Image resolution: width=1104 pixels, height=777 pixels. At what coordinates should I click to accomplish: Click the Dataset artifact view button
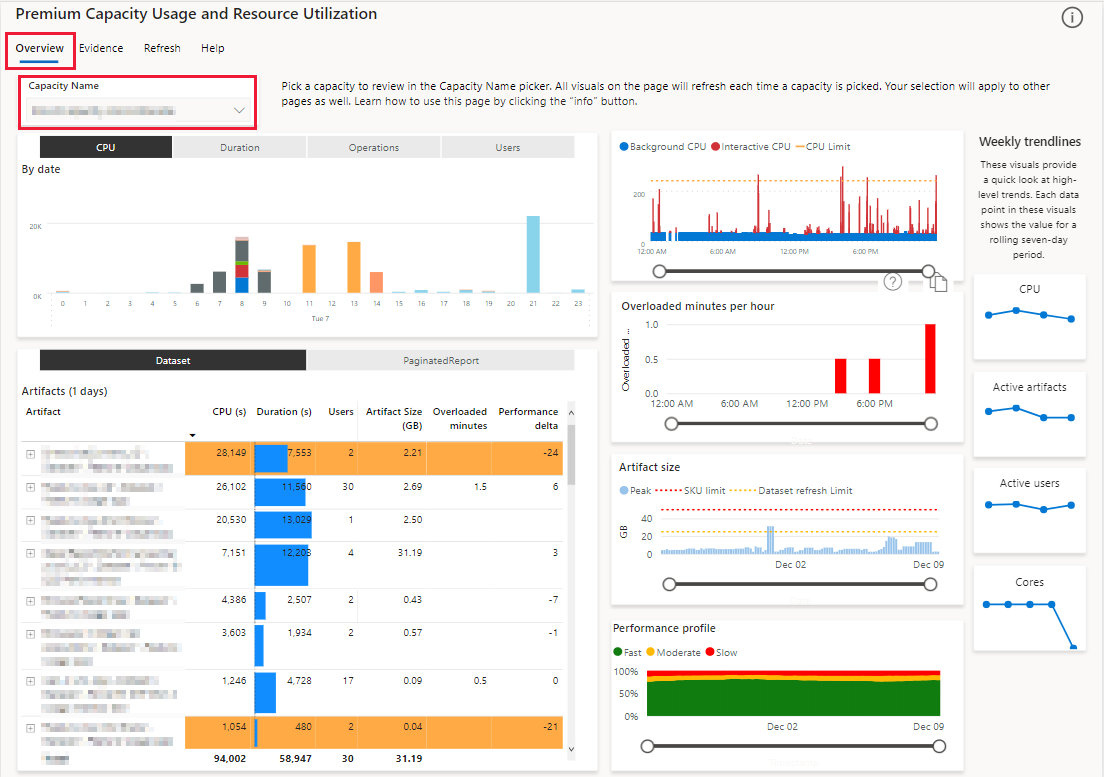(x=172, y=359)
